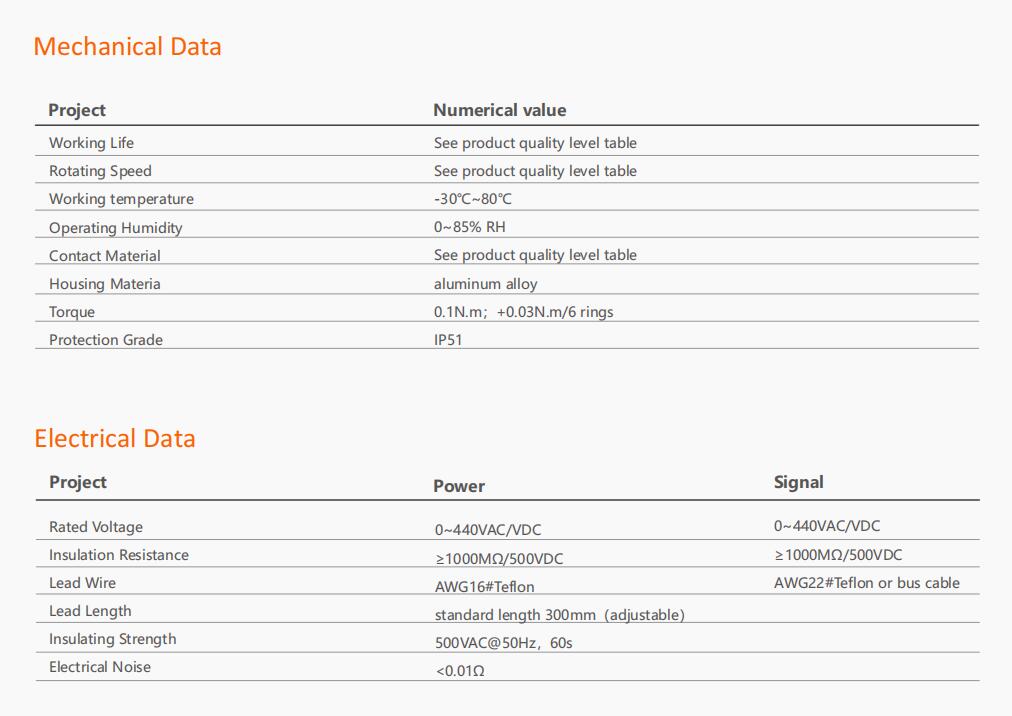Select the Contact Material label
The width and height of the screenshot is (1012, 716).
click(x=105, y=256)
